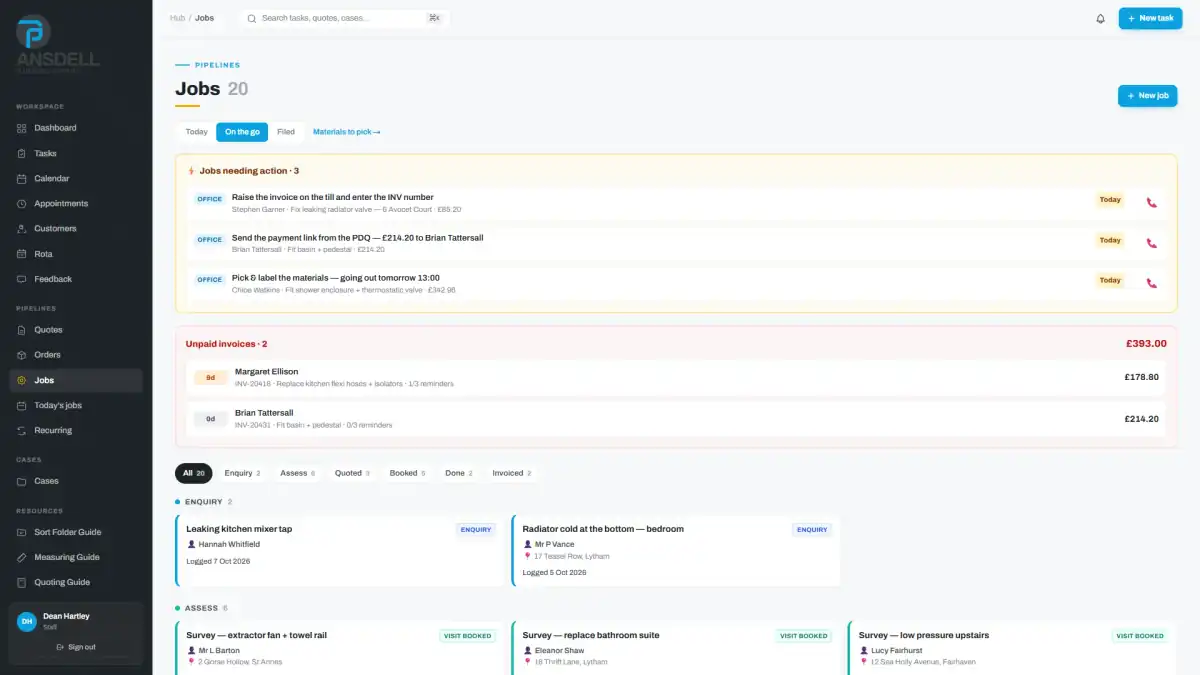Open Margaret Ellison's unpaid invoice
1200x675 pixels.
click(x=676, y=378)
